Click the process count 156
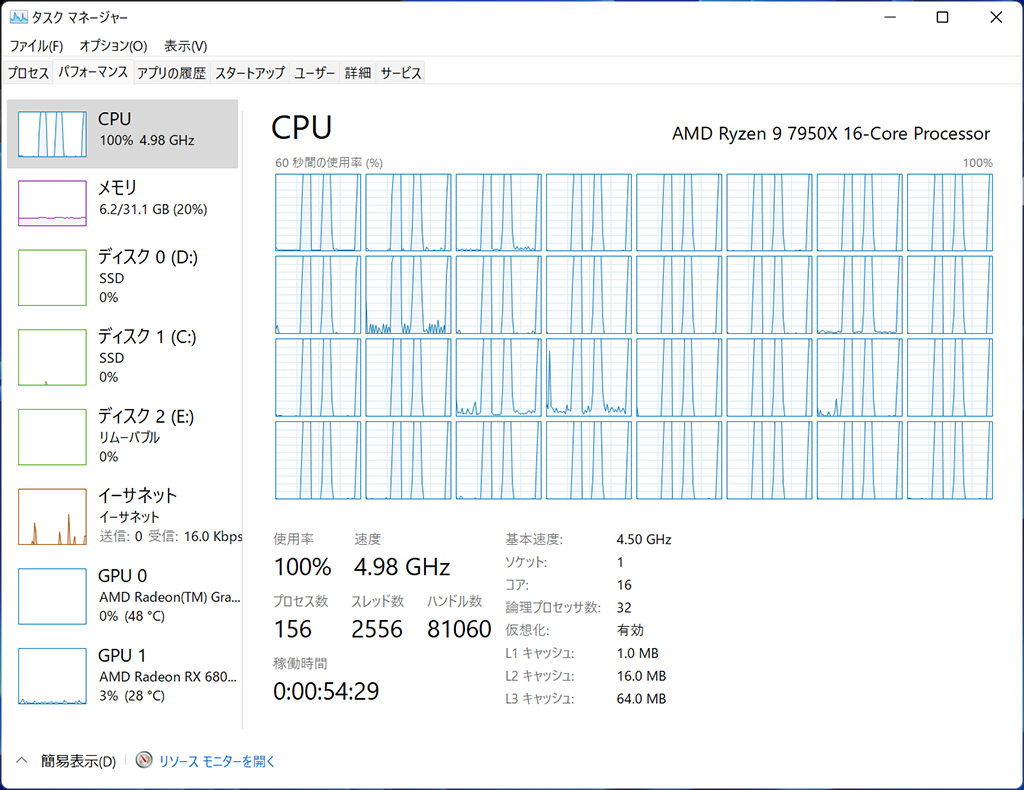1024x790 pixels. pos(293,629)
